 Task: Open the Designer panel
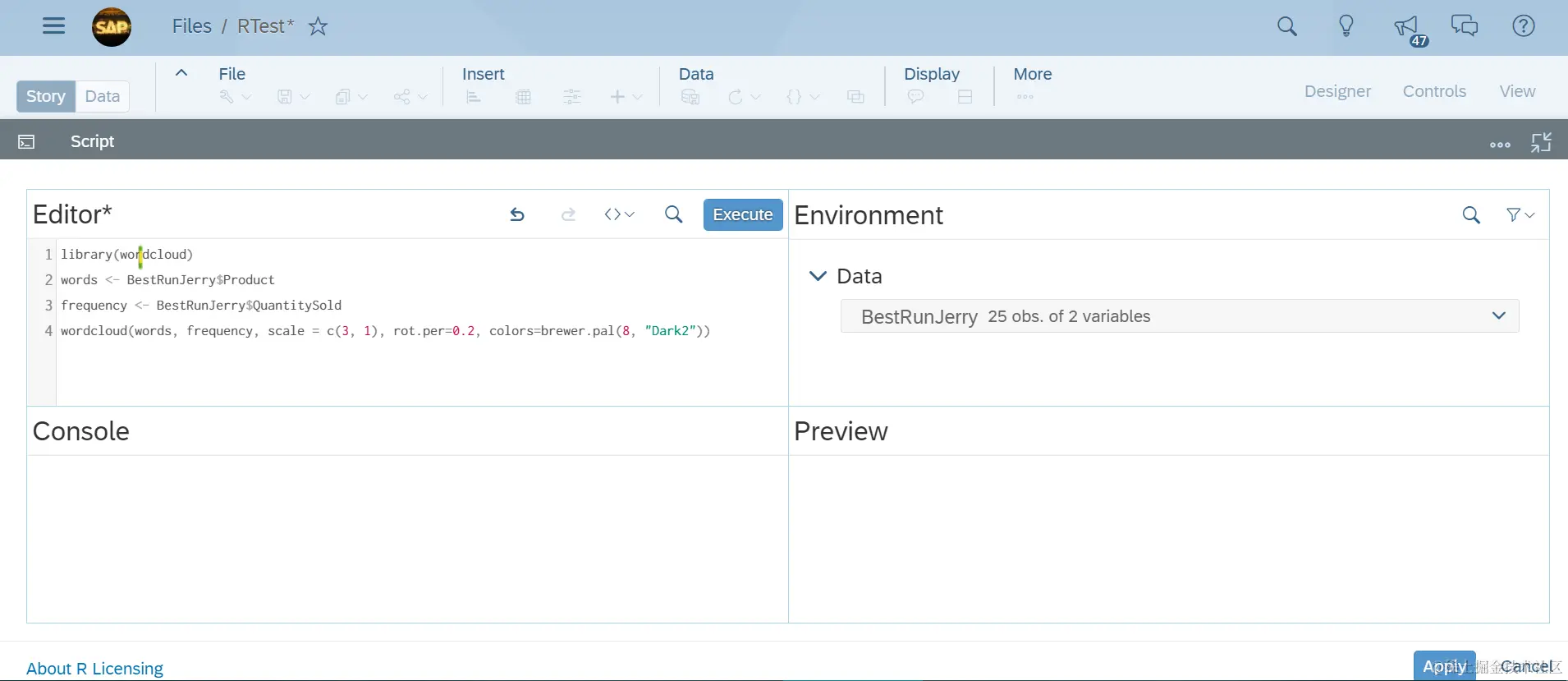(x=1337, y=91)
